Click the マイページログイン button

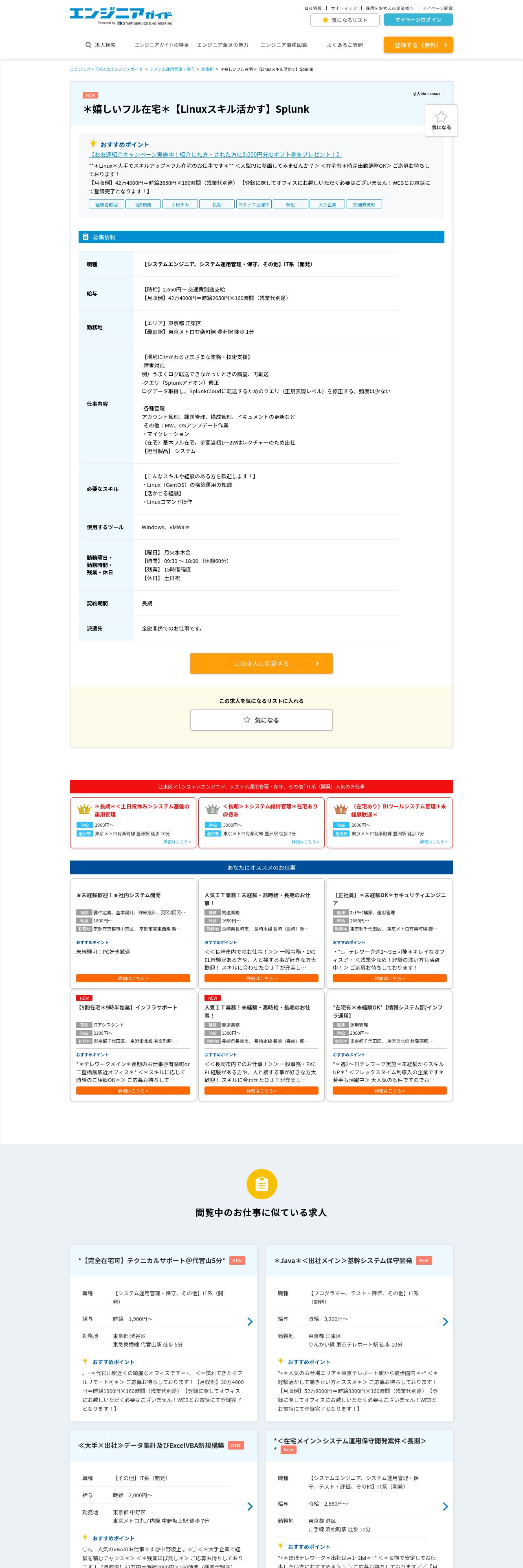point(418,20)
